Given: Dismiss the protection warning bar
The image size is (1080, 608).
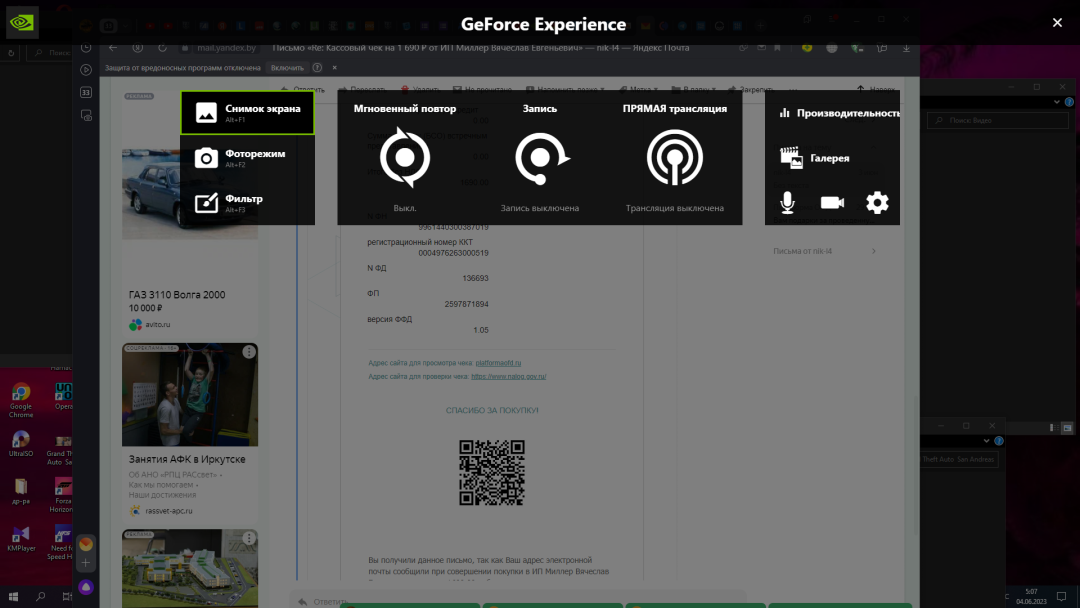Looking at the screenshot, I should tap(335, 67).
